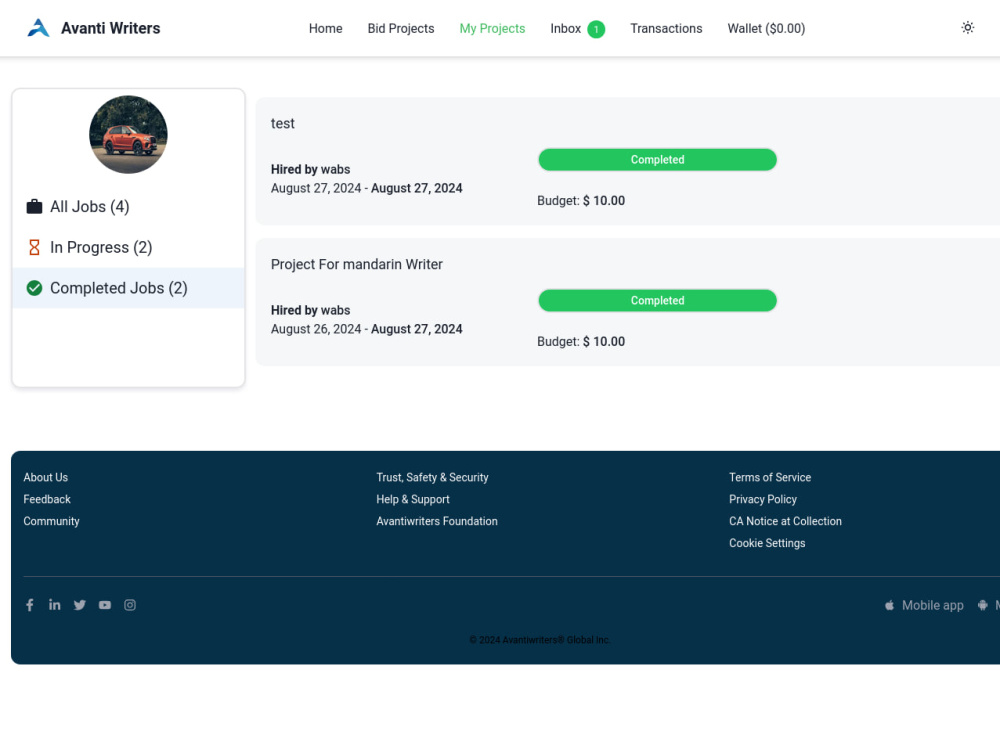Click 'Hired by wabs' on the test project

(311, 170)
